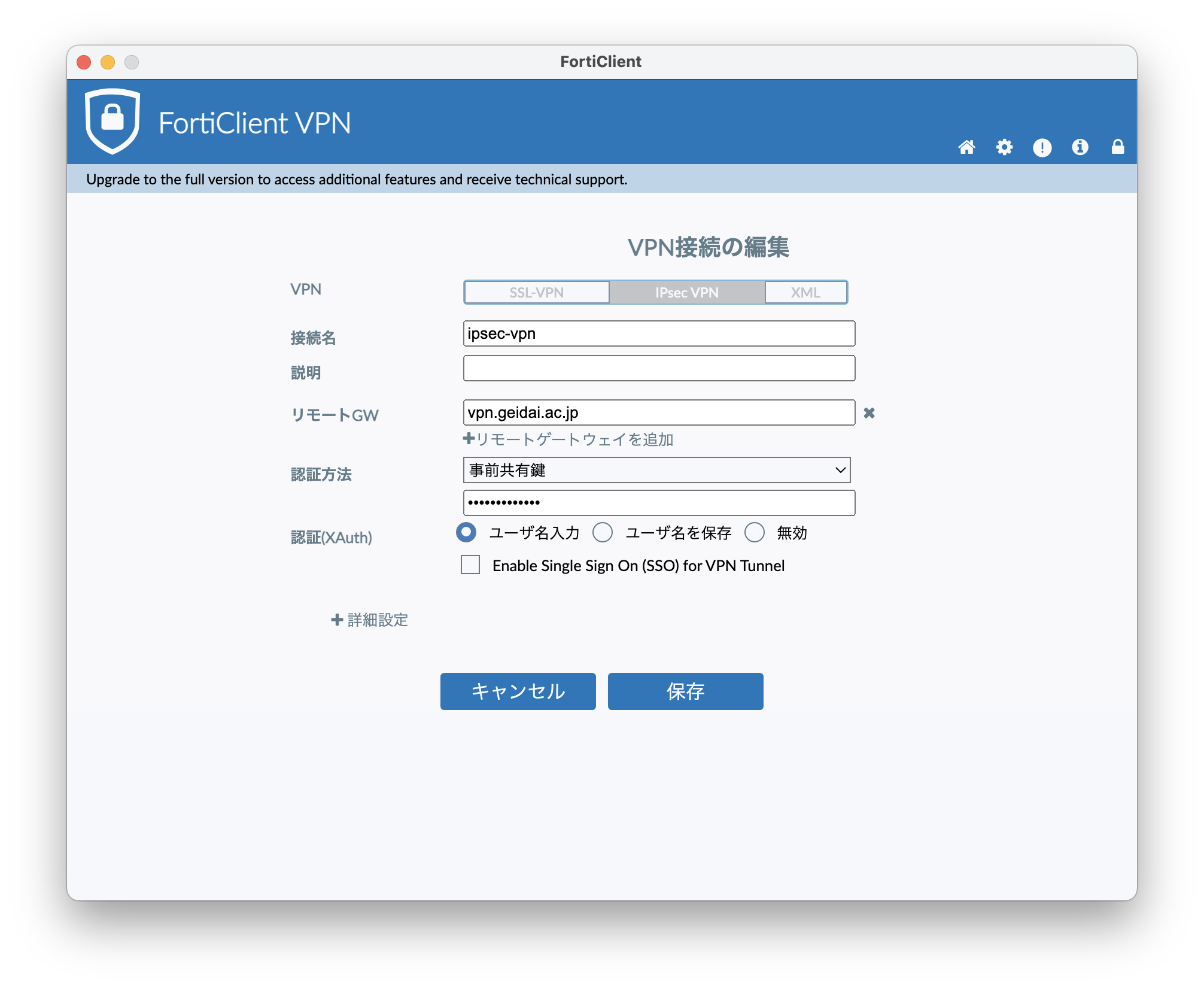Click the 説明 description input field
The image size is (1204, 989).
(659, 368)
